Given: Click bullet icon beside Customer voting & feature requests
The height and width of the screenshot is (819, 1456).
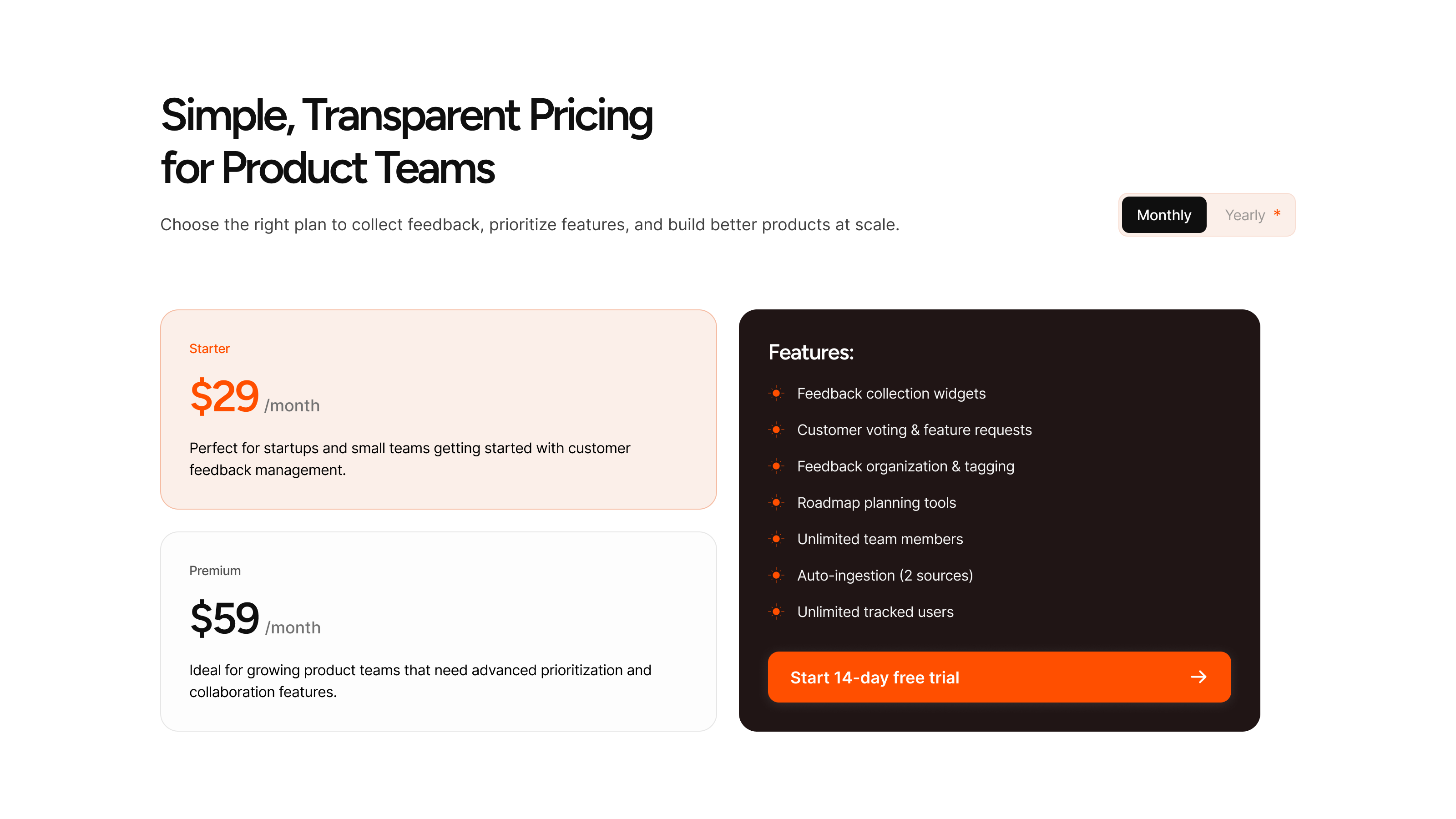Looking at the screenshot, I should click(776, 430).
